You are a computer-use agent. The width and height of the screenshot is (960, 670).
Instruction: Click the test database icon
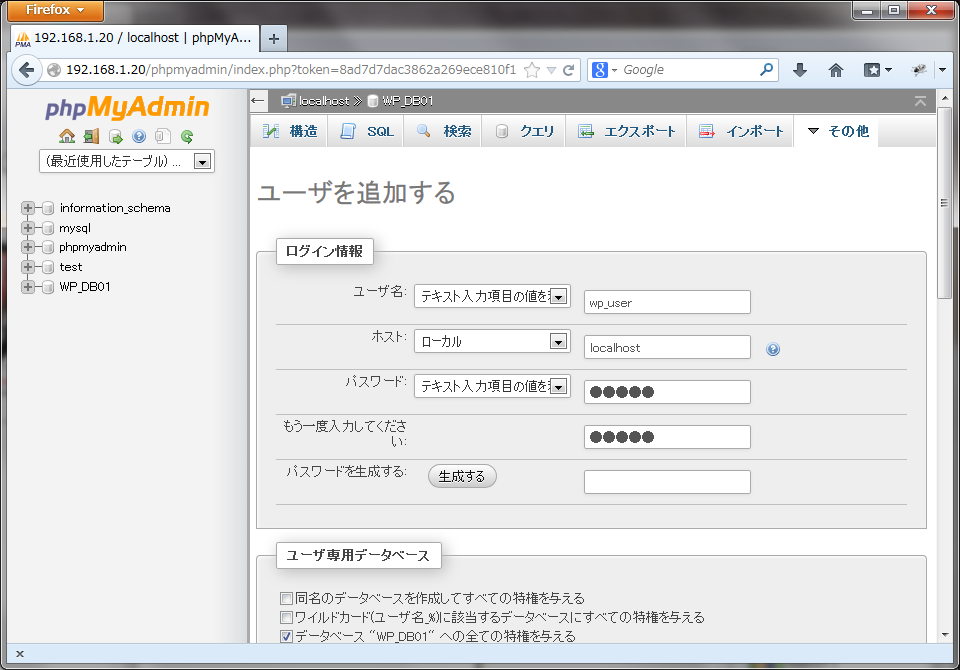48,267
